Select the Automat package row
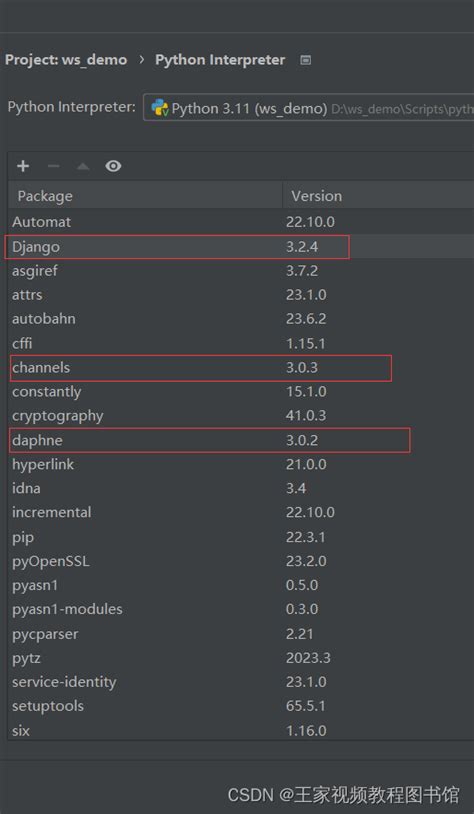The height and width of the screenshot is (814, 474). tap(241, 222)
